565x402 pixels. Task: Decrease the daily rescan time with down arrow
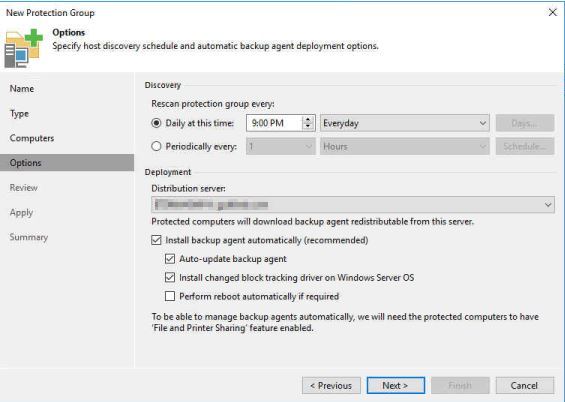point(308,126)
